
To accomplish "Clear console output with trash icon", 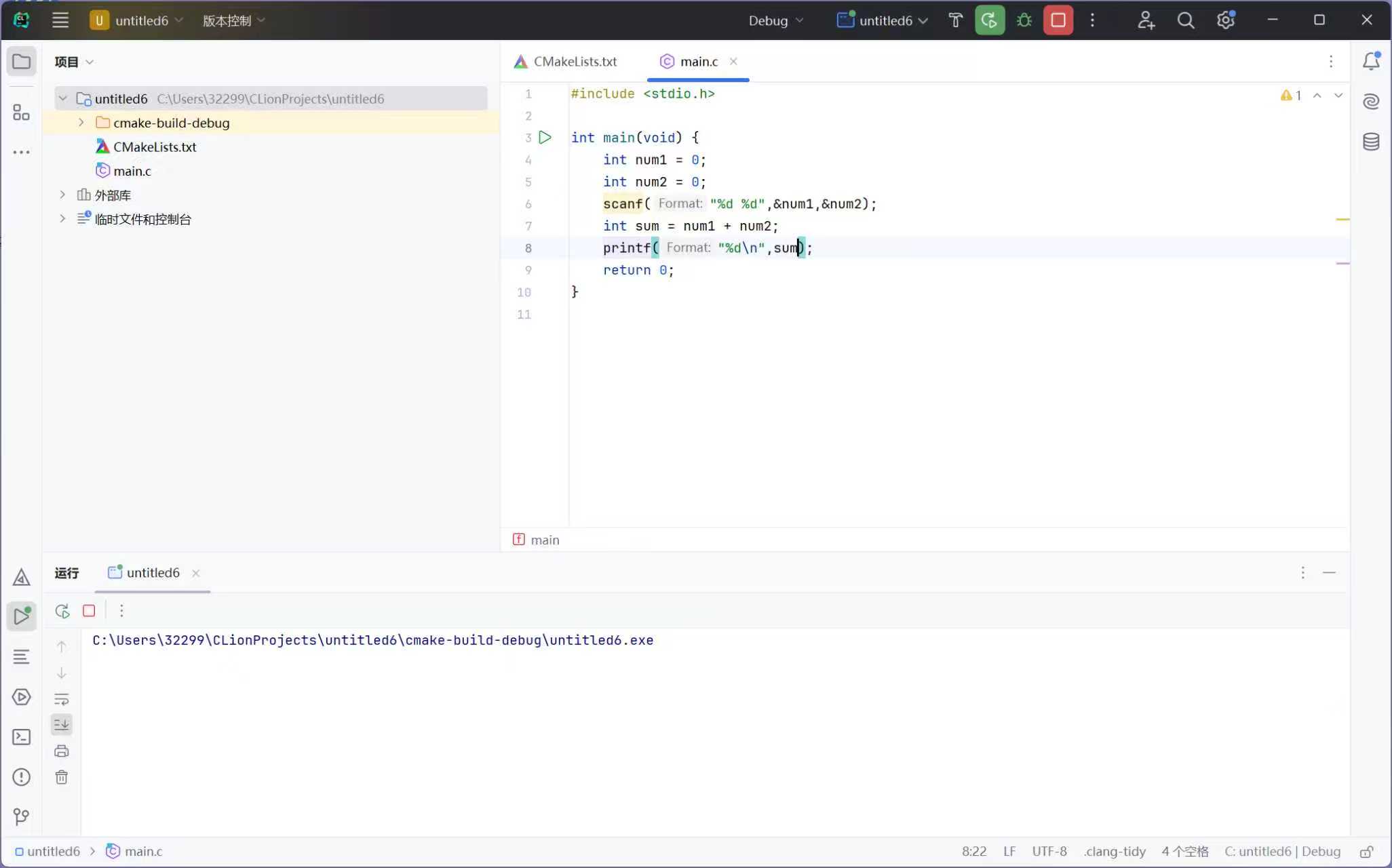I will (62, 777).
